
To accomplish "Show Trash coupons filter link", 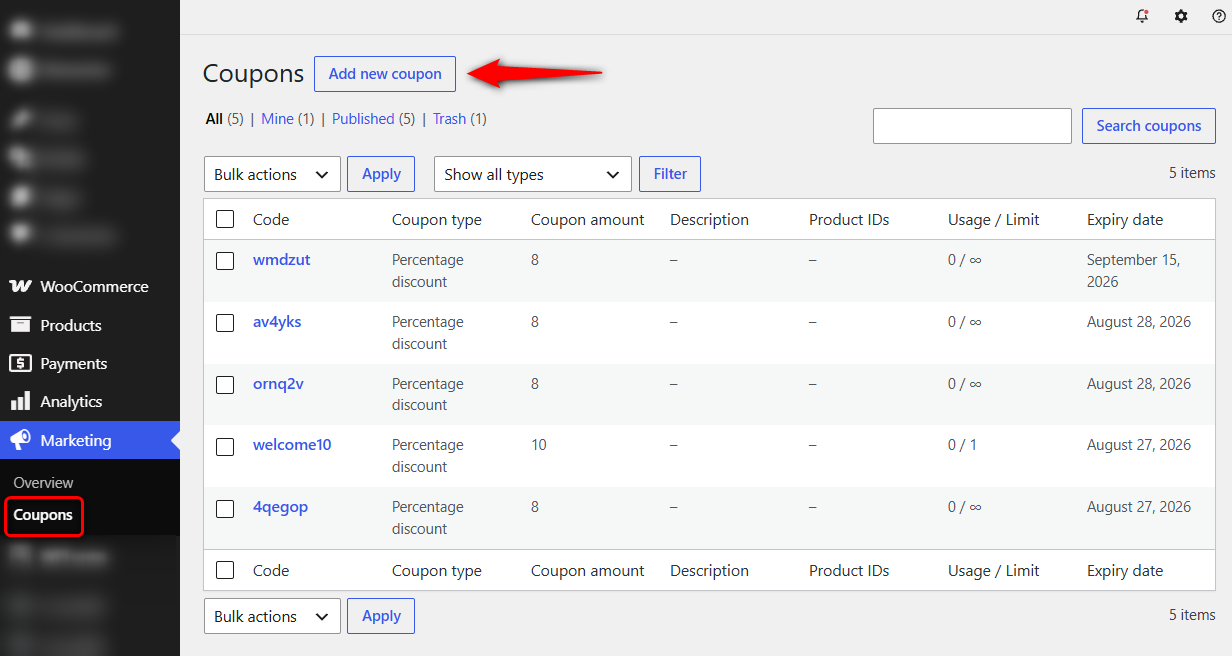I will tap(449, 119).
